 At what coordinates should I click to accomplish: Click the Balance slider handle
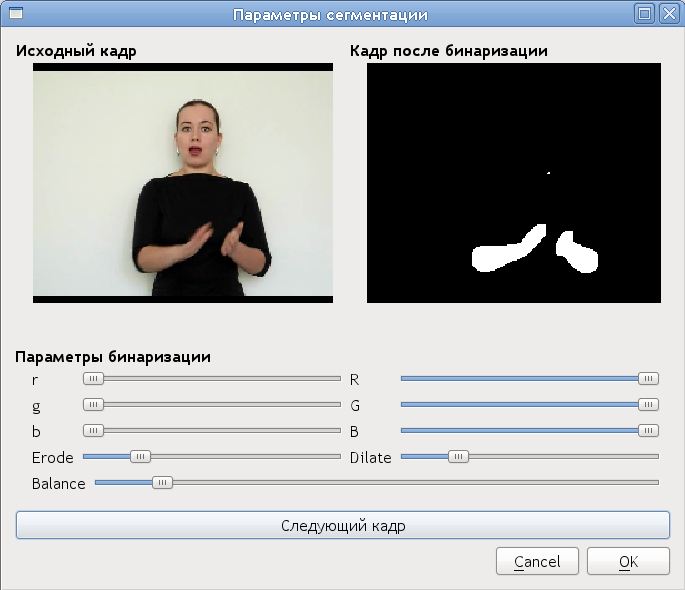coord(163,483)
